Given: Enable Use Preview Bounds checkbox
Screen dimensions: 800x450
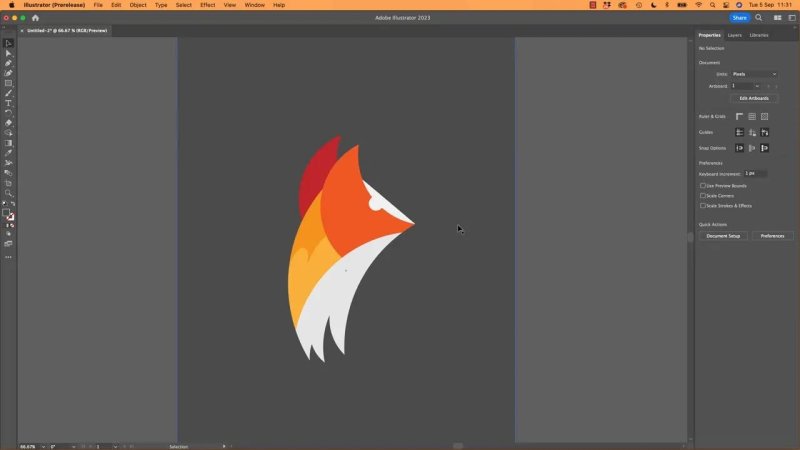Looking at the screenshot, I should point(703,186).
